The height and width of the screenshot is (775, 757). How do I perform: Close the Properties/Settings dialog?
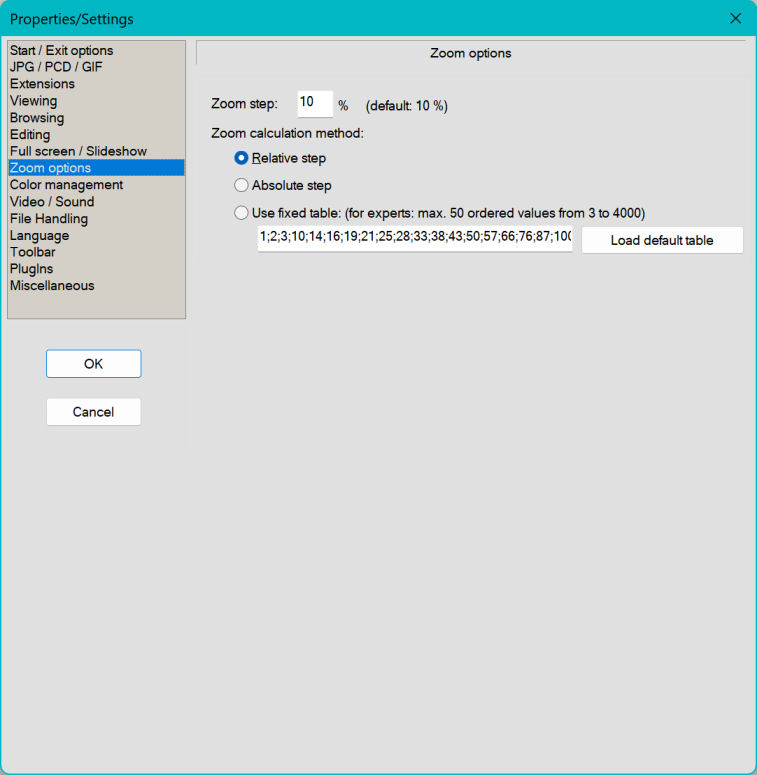click(x=736, y=18)
